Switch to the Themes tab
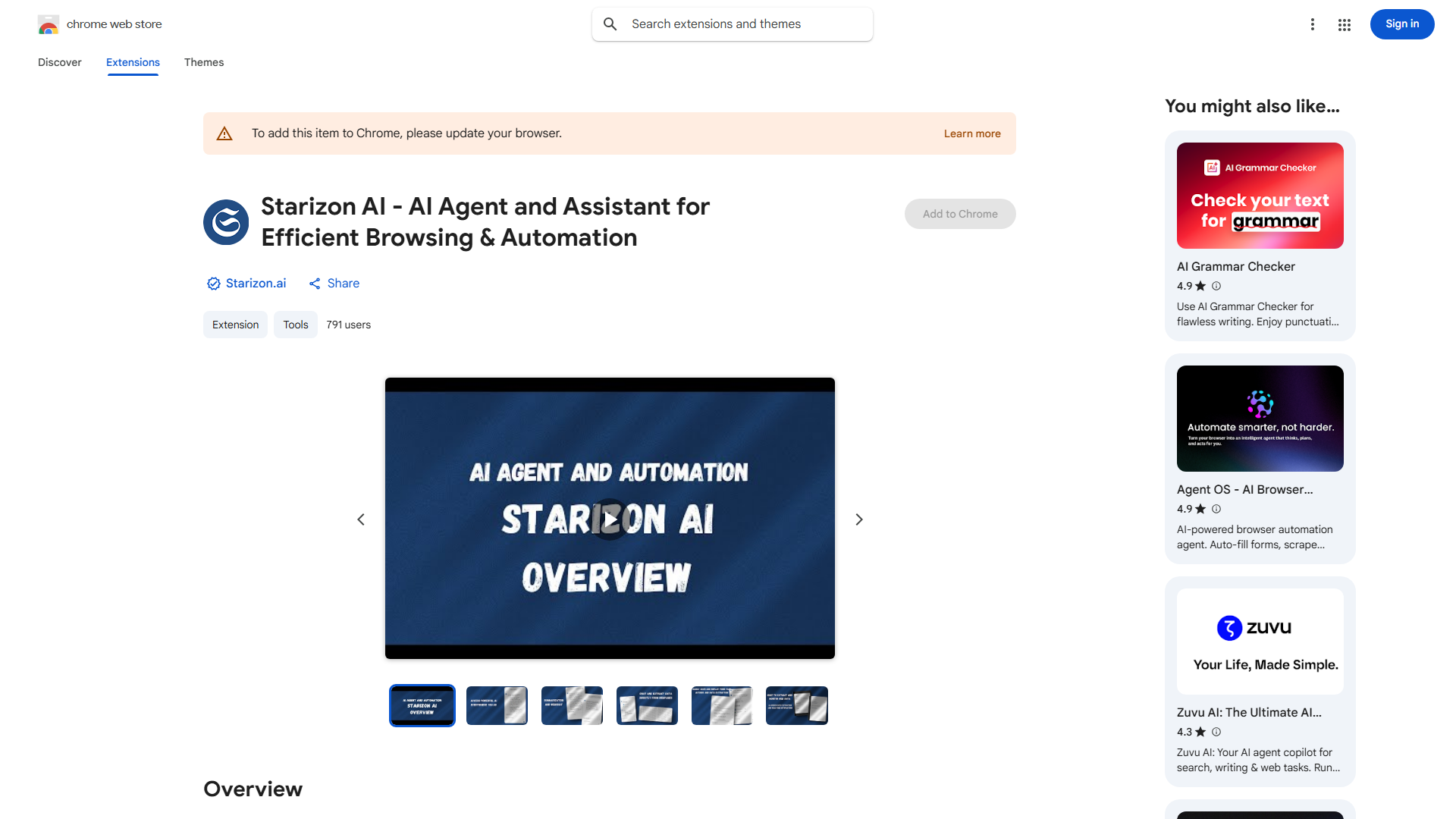Image resolution: width=1456 pixels, height=819 pixels. pos(203,62)
